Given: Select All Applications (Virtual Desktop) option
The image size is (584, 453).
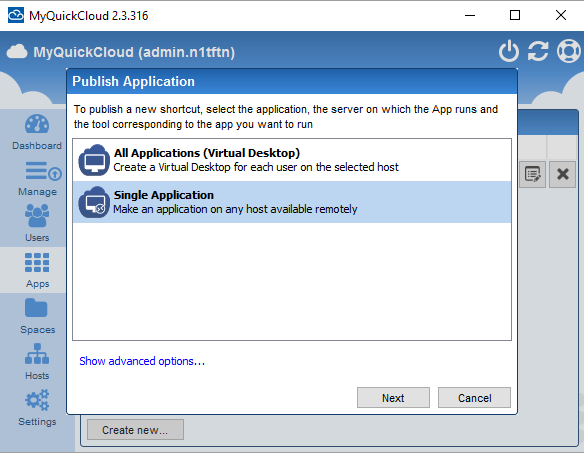Looking at the screenshot, I should pyautogui.click(x=292, y=160).
